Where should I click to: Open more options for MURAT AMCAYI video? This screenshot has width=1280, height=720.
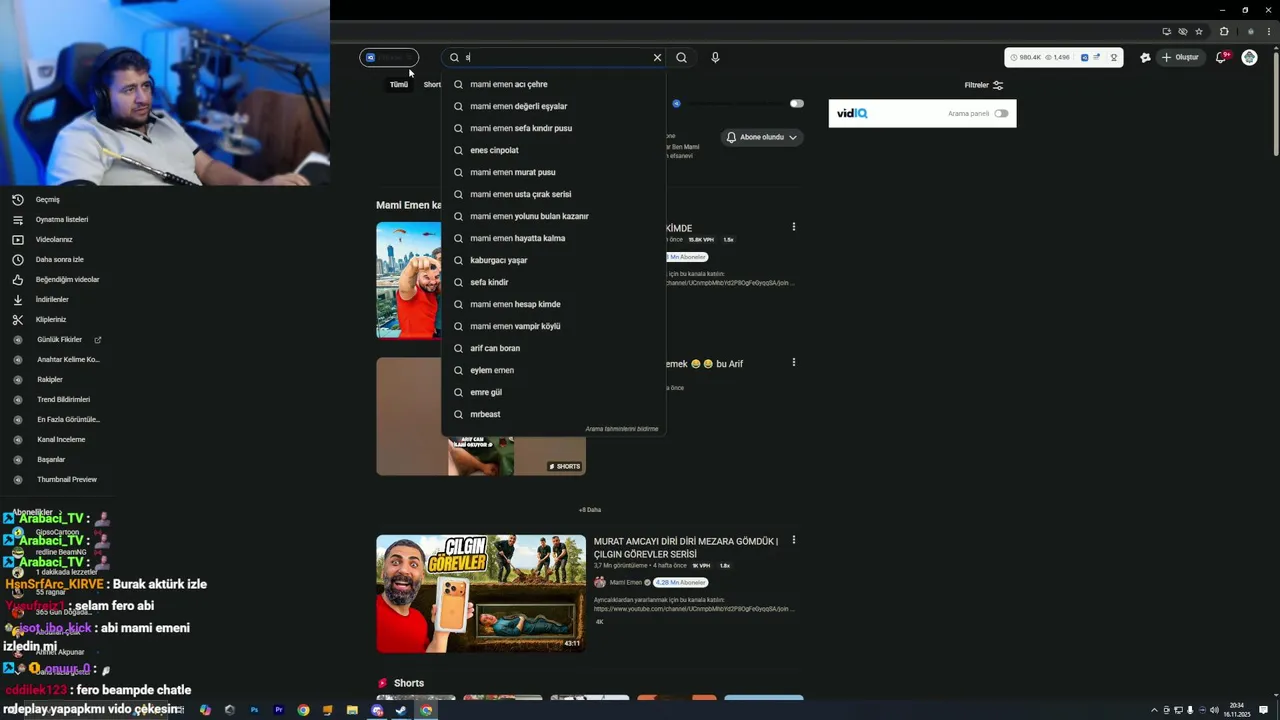(794, 540)
